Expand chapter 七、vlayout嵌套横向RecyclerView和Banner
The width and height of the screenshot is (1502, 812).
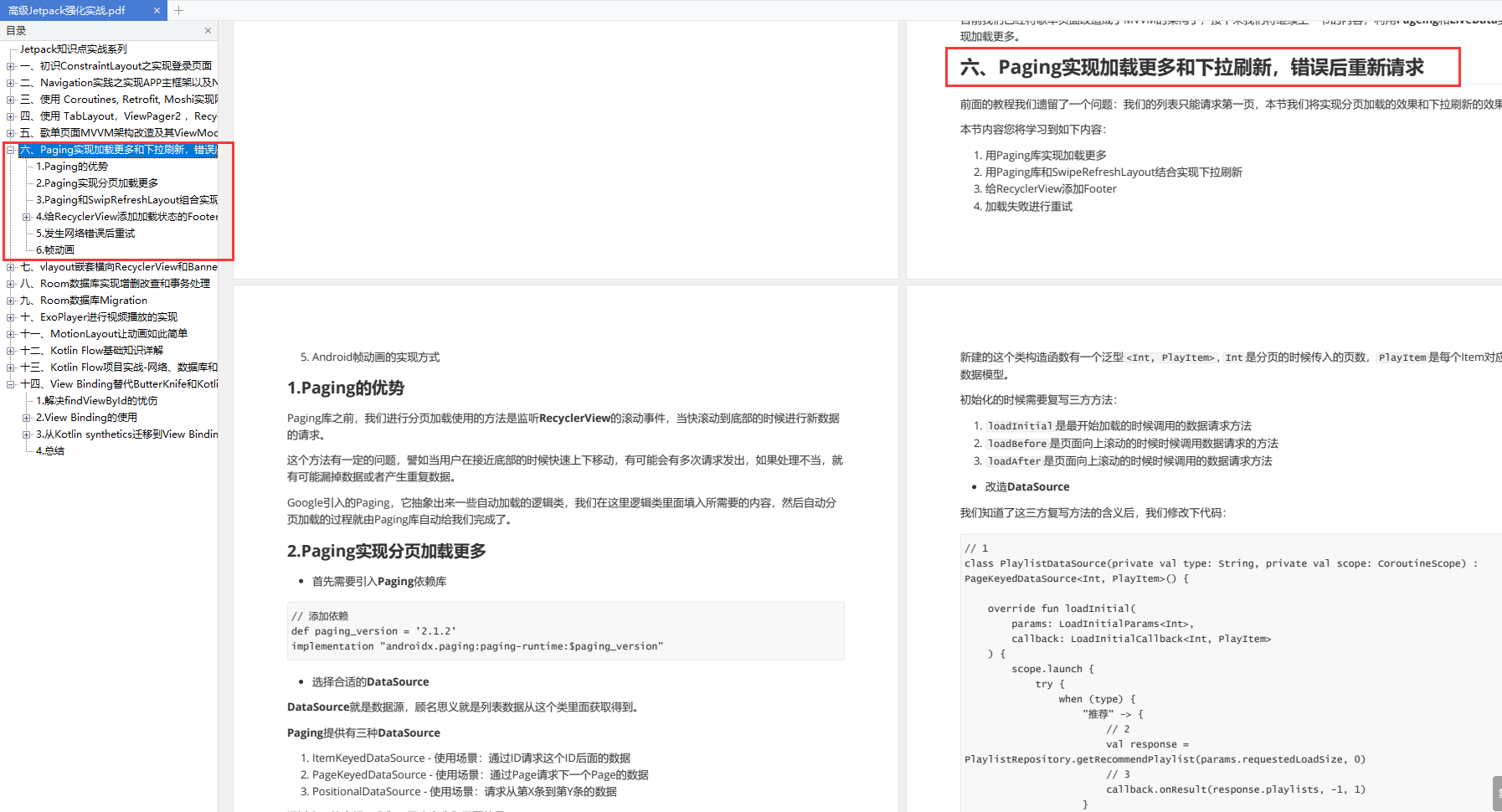click(12, 266)
